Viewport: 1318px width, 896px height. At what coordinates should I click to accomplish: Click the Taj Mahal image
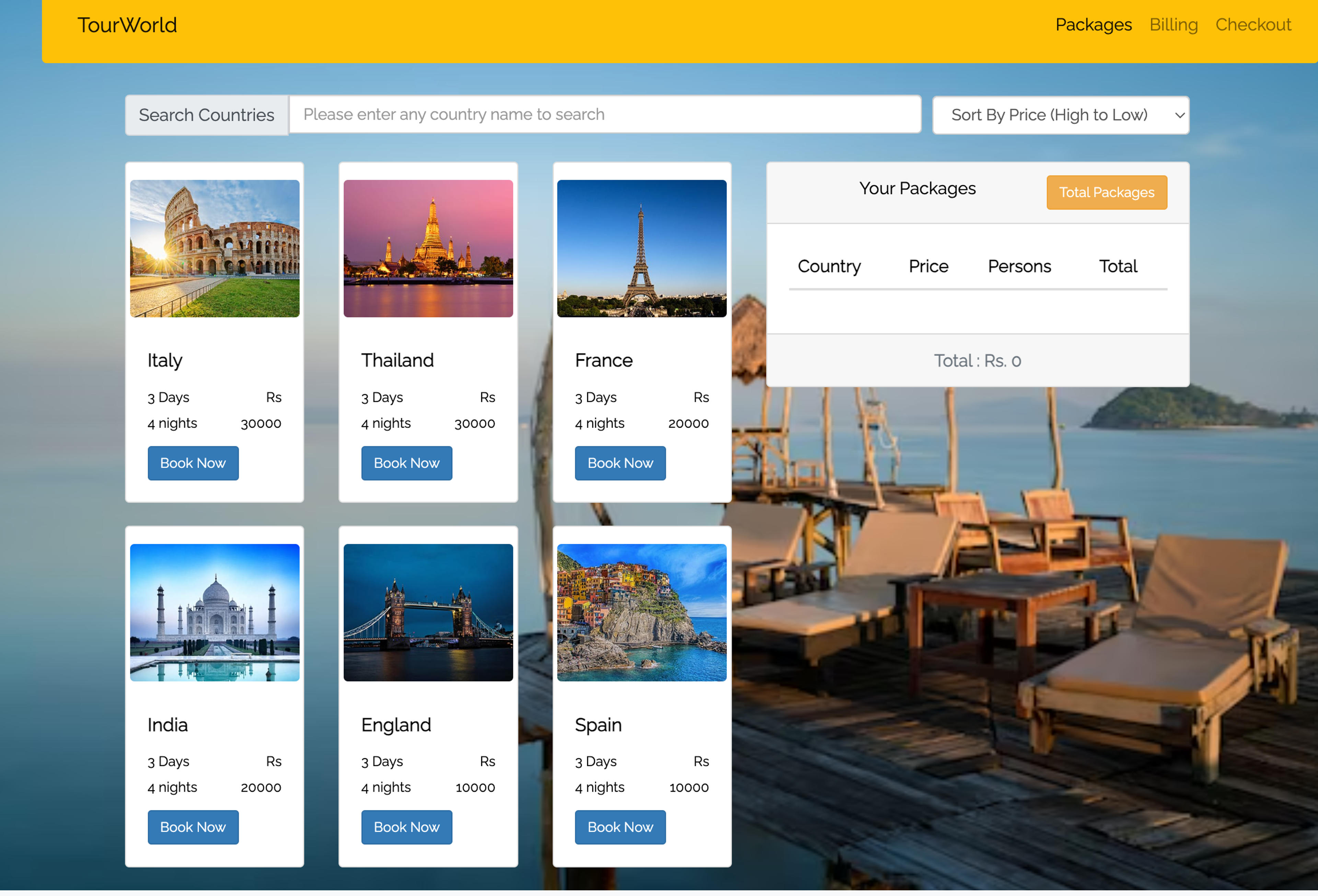point(215,613)
